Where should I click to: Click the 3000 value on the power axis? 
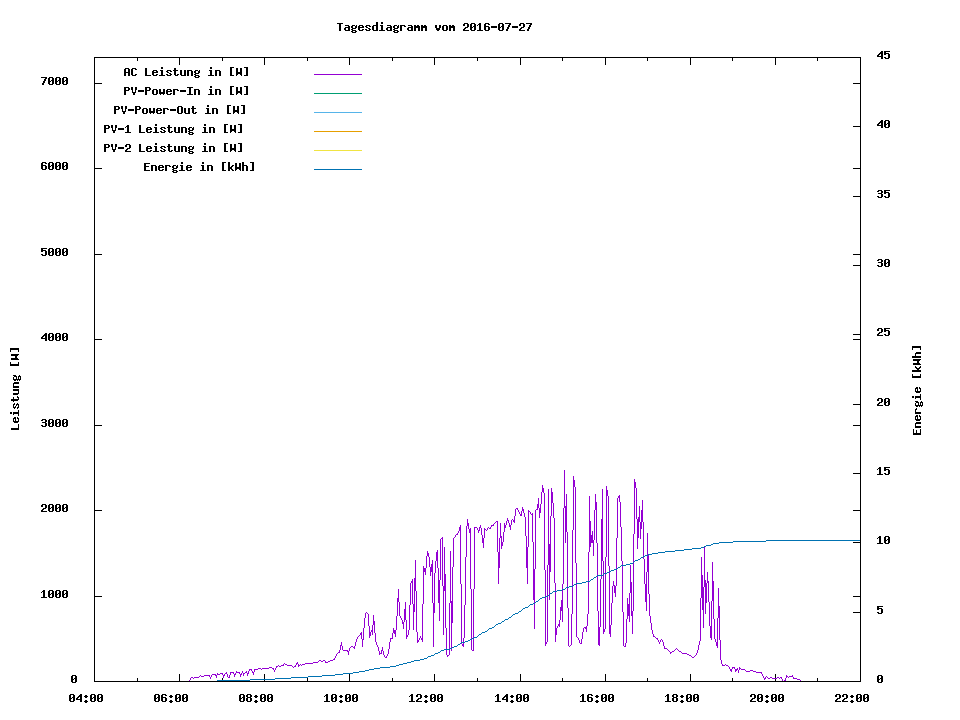[x=54, y=424]
